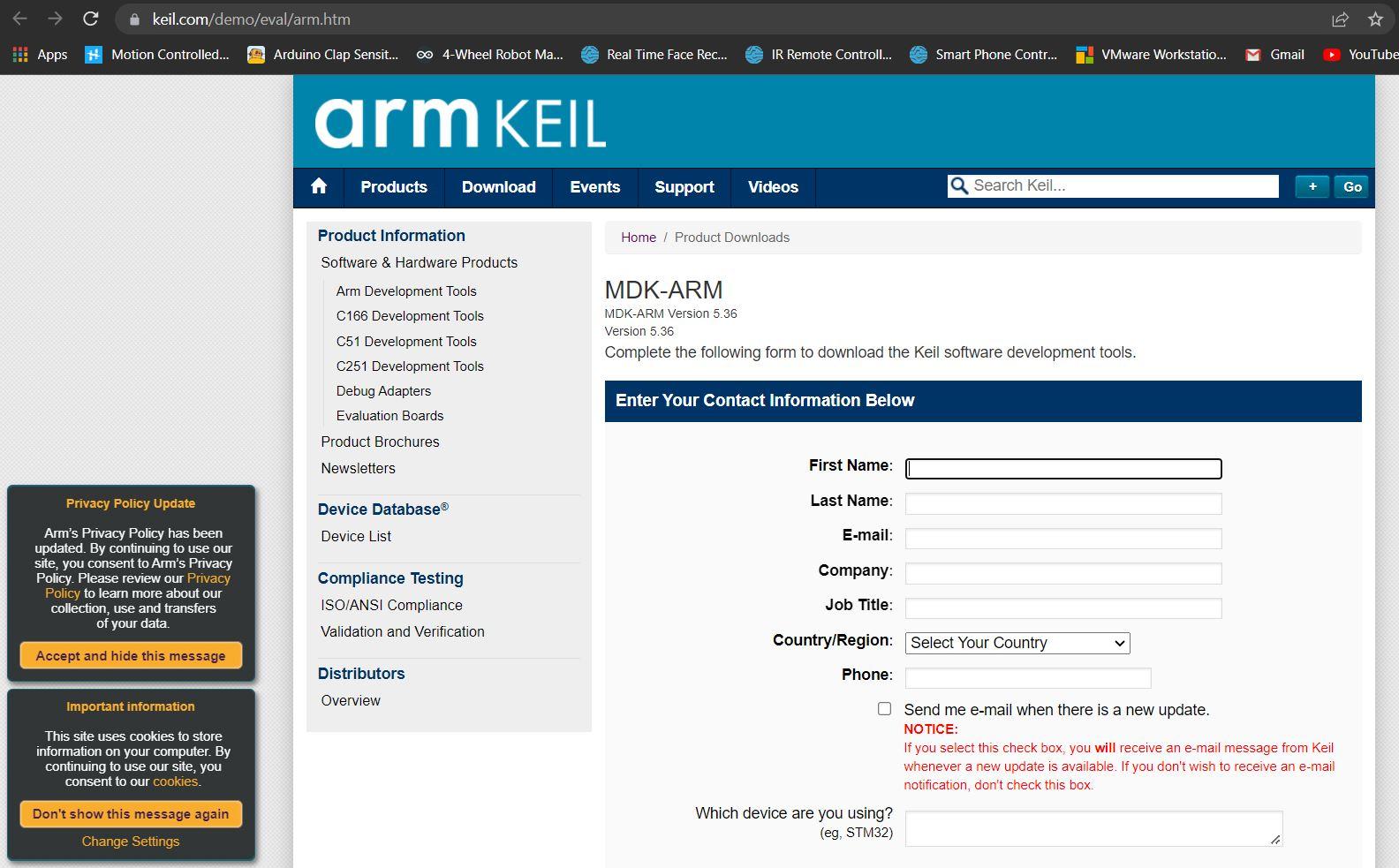Viewport: 1399px width, 868px height.
Task: Expand the Select Your Country dropdown
Action: pos(1017,643)
